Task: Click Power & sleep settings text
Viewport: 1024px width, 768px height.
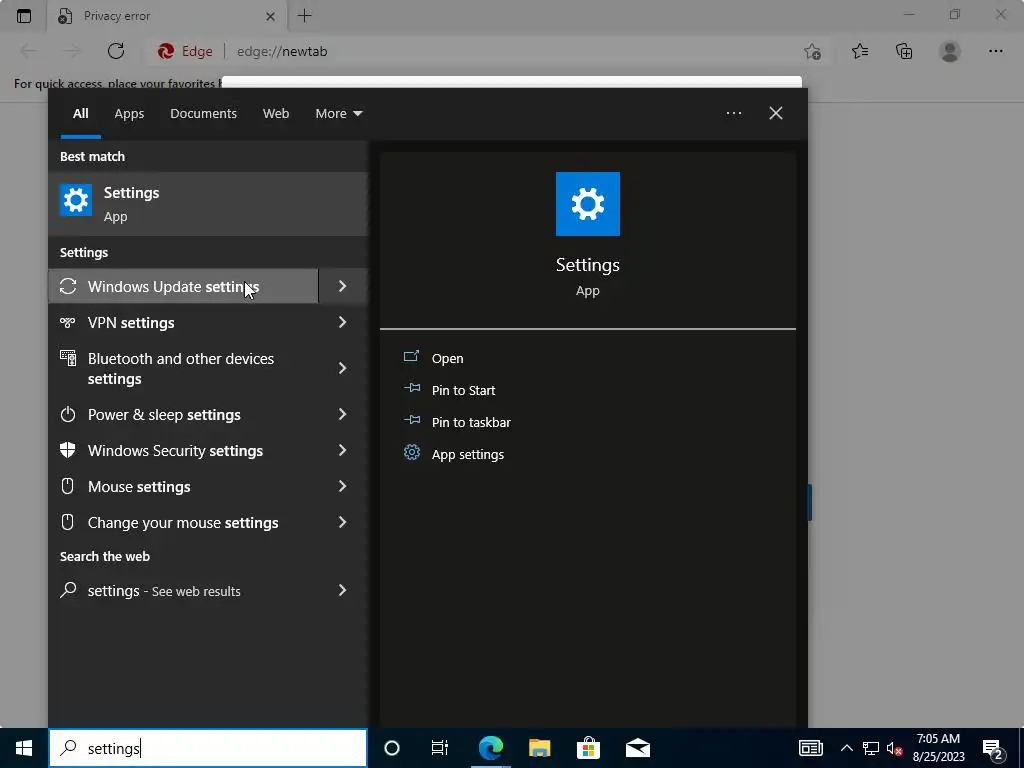Action: pyautogui.click(x=164, y=415)
